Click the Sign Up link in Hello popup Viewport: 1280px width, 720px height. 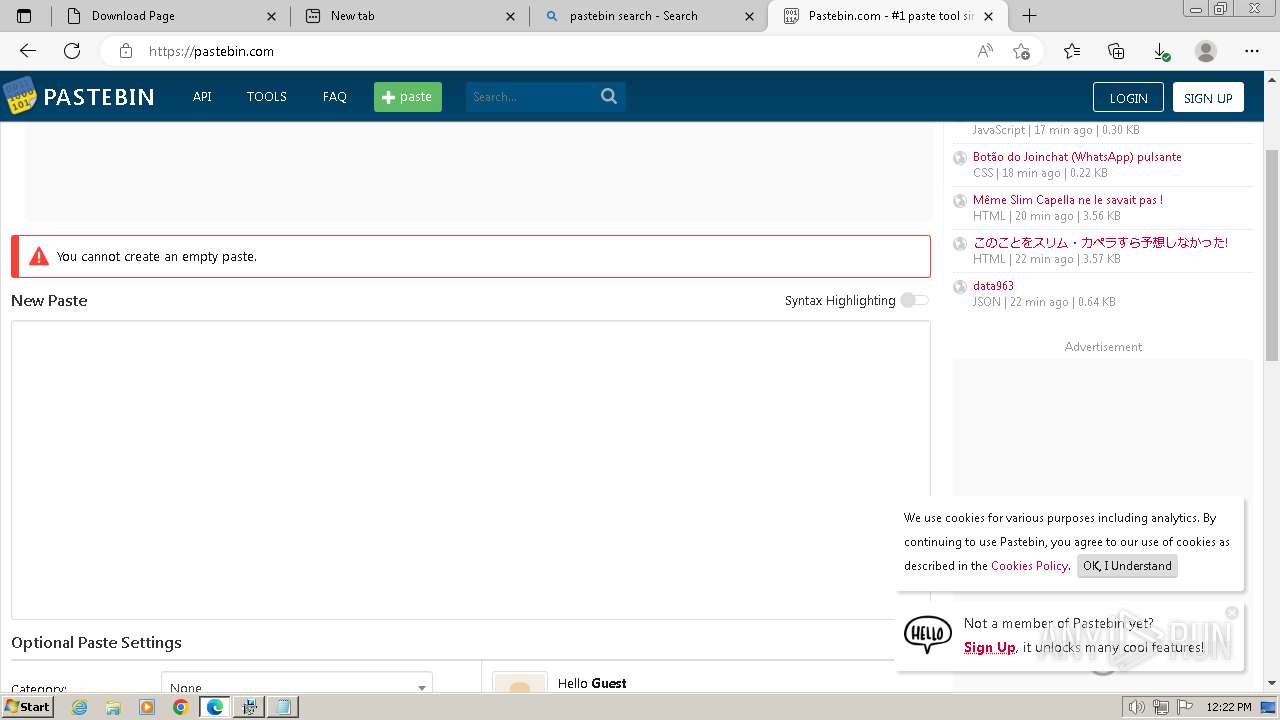(990, 647)
